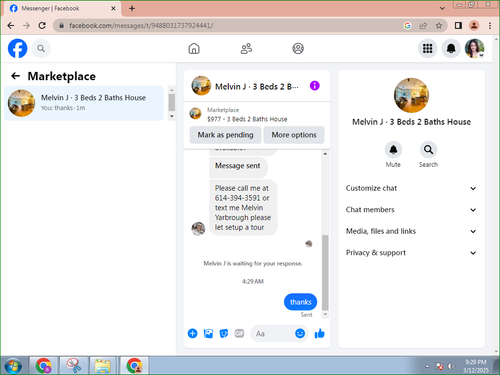Open the $977 3 Beds 2 Baths listing link
The height and width of the screenshot is (375, 500).
pos(247,119)
